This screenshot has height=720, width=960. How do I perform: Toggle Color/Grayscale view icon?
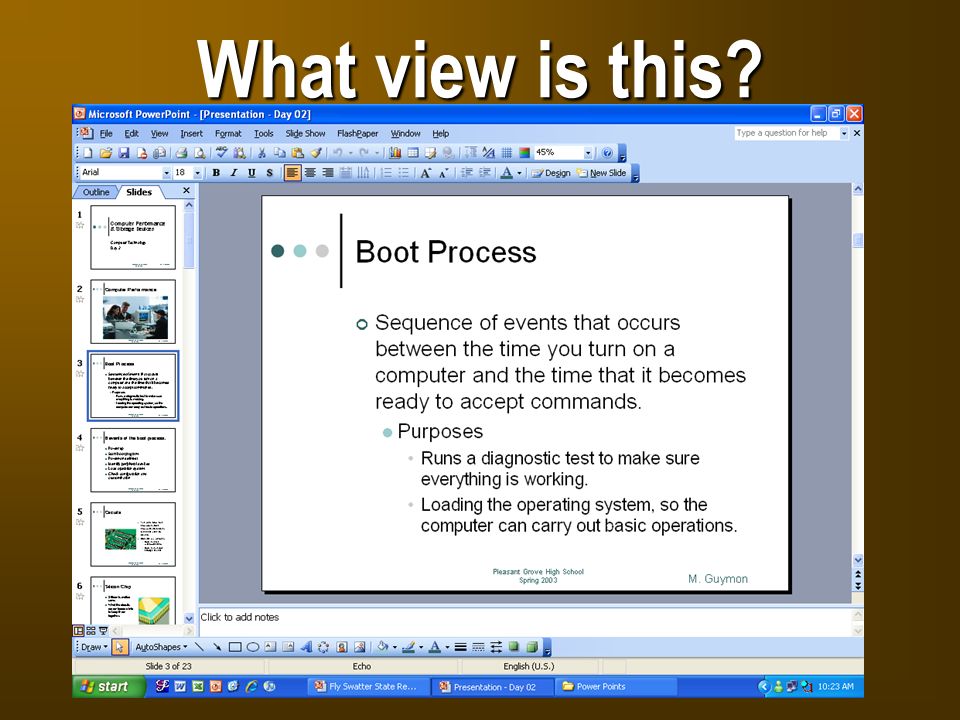pos(524,152)
